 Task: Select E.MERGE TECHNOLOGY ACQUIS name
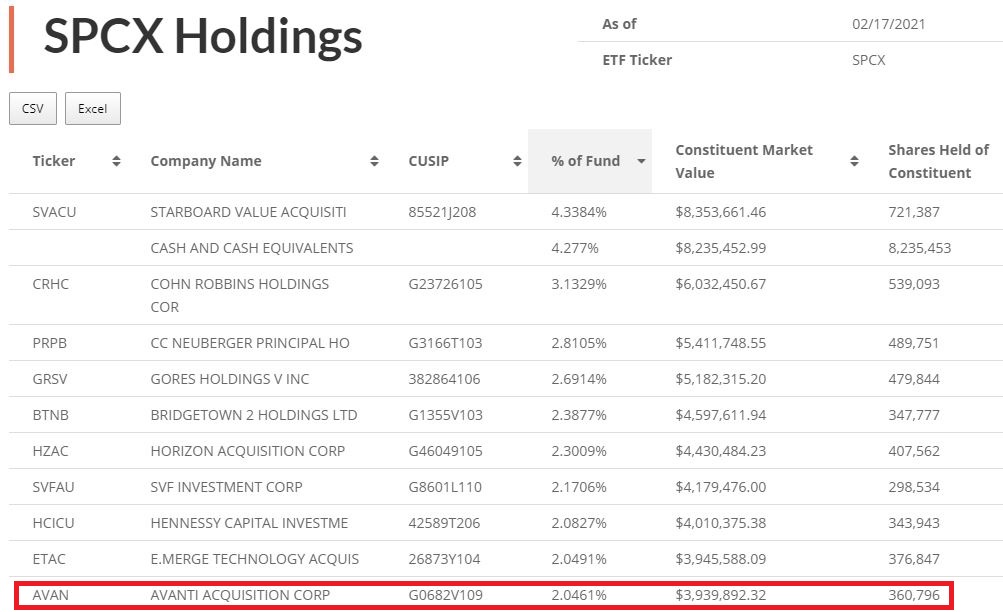click(255, 559)
